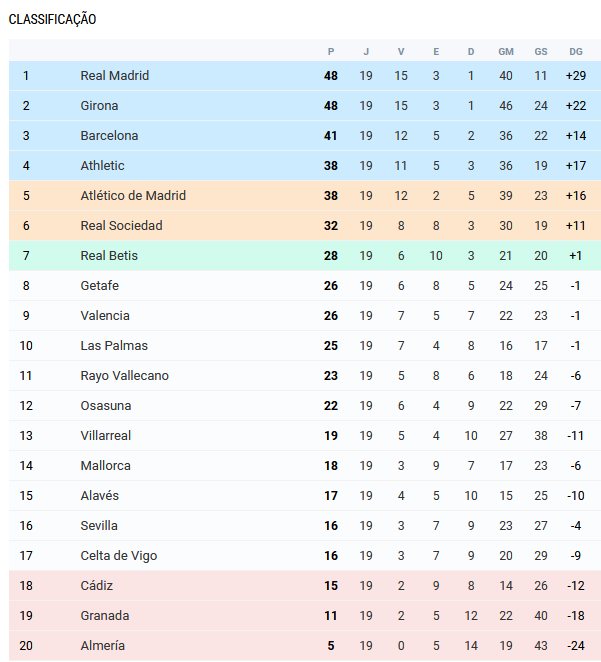This screenshot has height=662, width=601.
Task: Select Villarreal in the table
Action: 106,435
